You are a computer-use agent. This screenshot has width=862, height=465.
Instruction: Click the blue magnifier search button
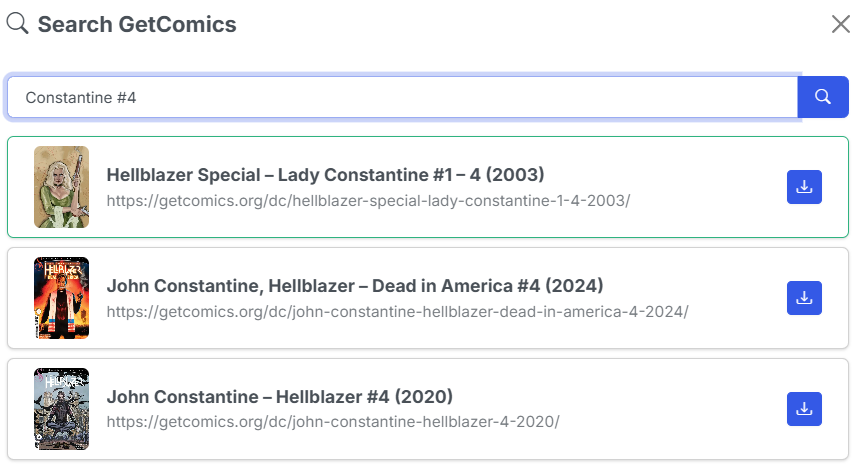(x=823, y=97)
